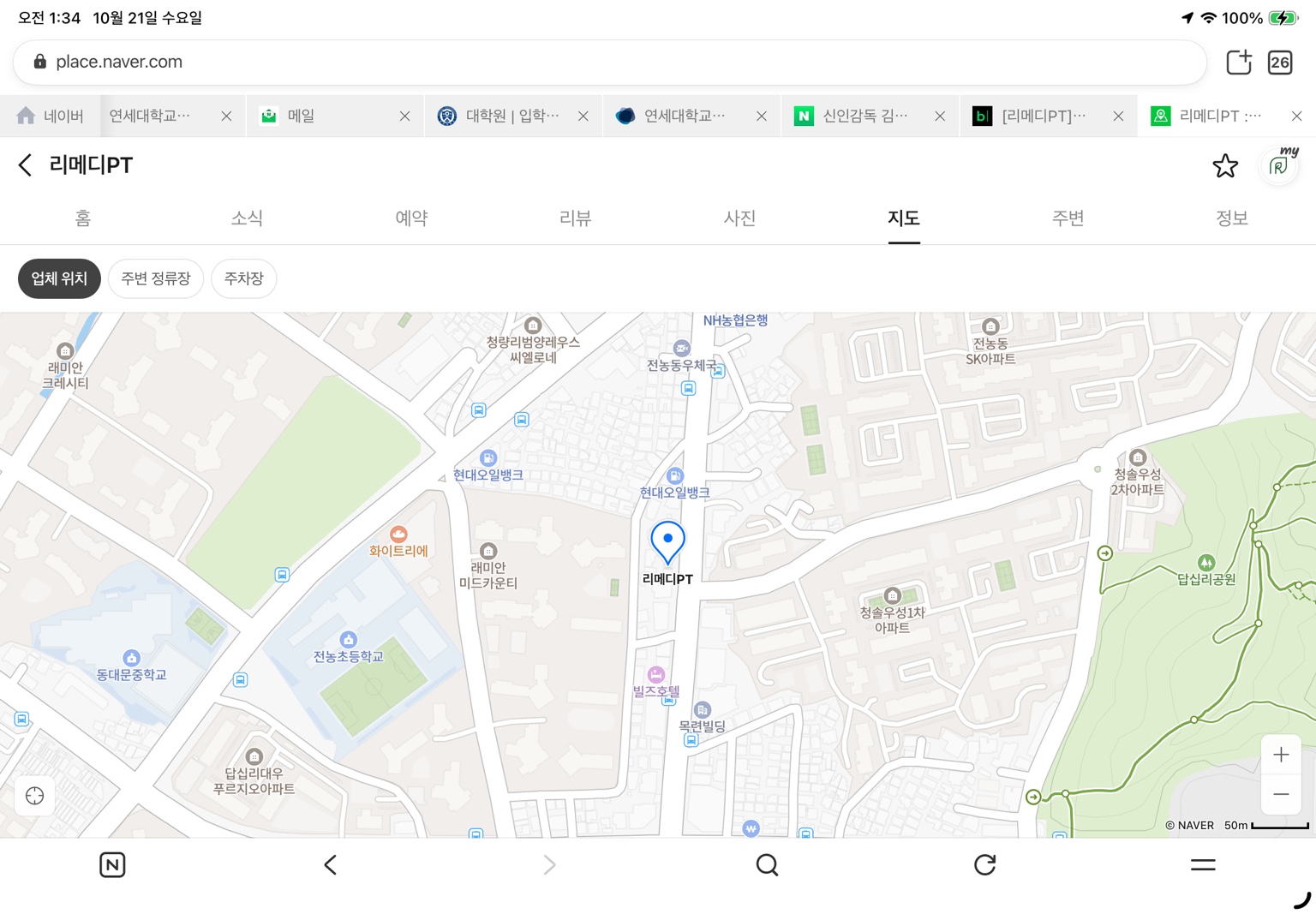Tap the NH농협은행 label on map
This screenshot has height=914, width=1316.
tap(735, 320)
